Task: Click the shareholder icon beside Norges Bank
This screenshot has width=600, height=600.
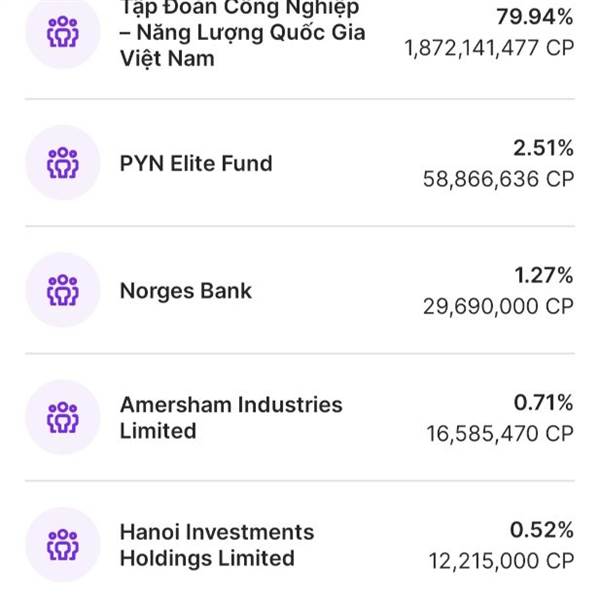Action: tap(63, 290)
